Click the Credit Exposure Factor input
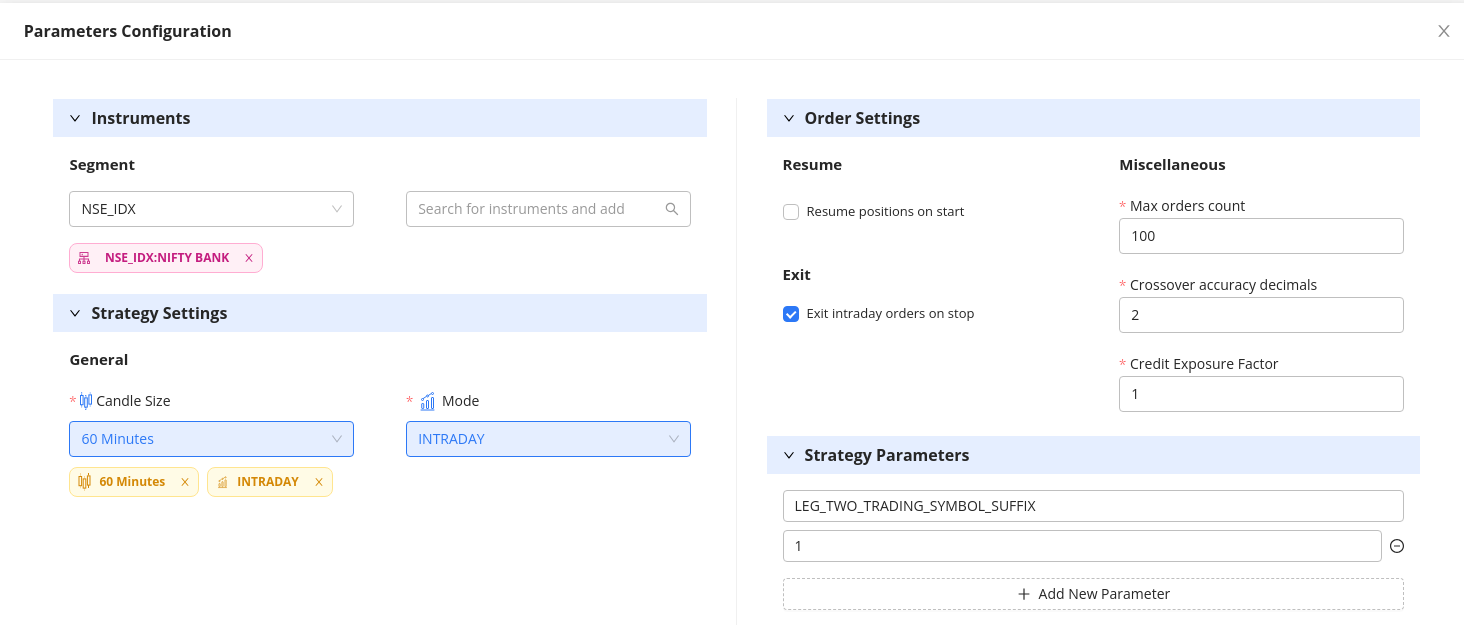Screen dimensions: 1464x630 click(x=1261, y=394)
